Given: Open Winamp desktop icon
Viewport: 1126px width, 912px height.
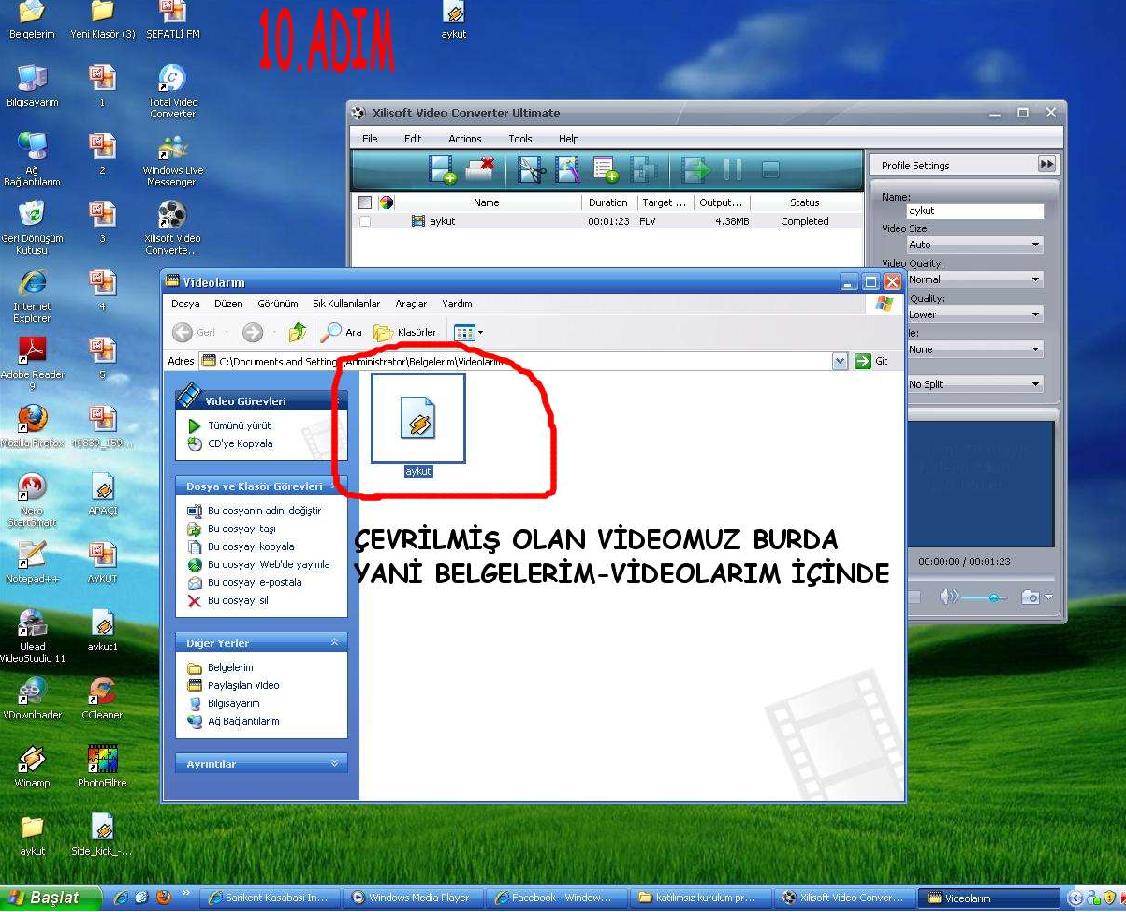Looking at the screenshot, I should coord(32,766).
